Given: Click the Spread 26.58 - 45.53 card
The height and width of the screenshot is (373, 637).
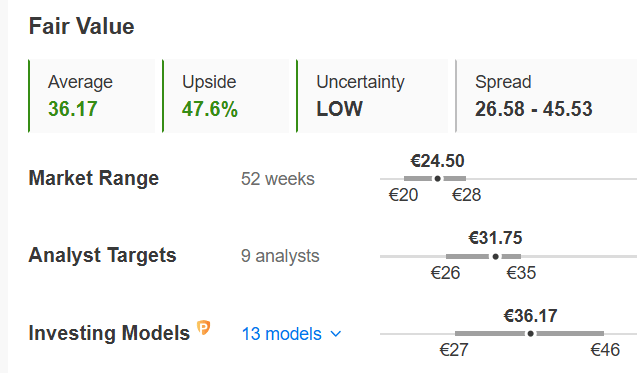Looking at the screenshot, I should click(x=546, y=96).
